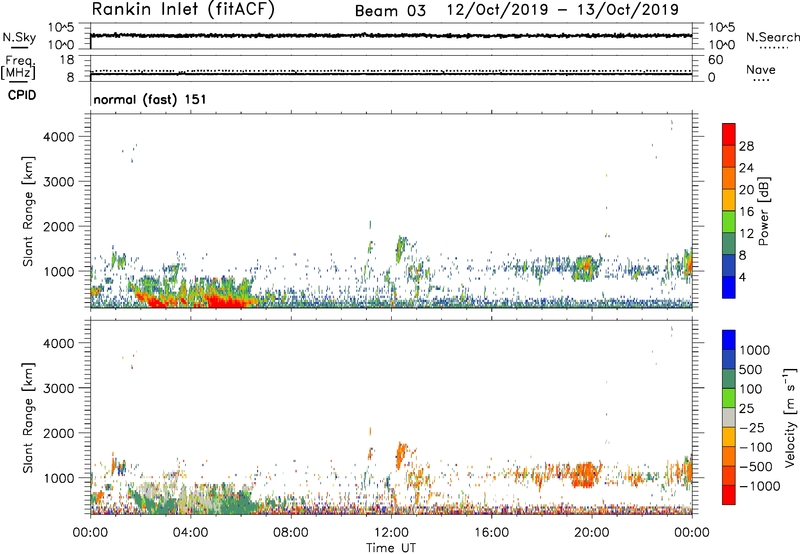Click the "N.Search" legend label

[x=773, y=37]
